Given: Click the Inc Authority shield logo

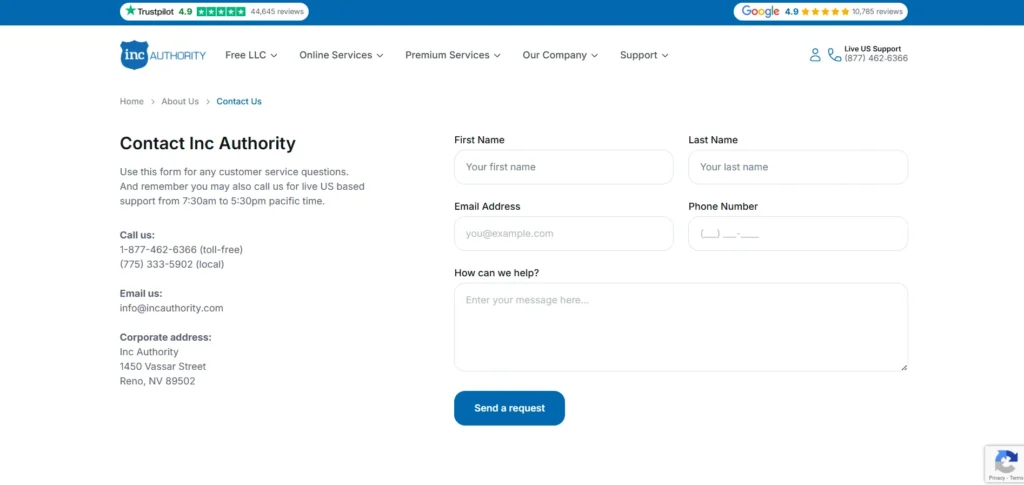Looking at the screenshot, I should click(133, 55).
